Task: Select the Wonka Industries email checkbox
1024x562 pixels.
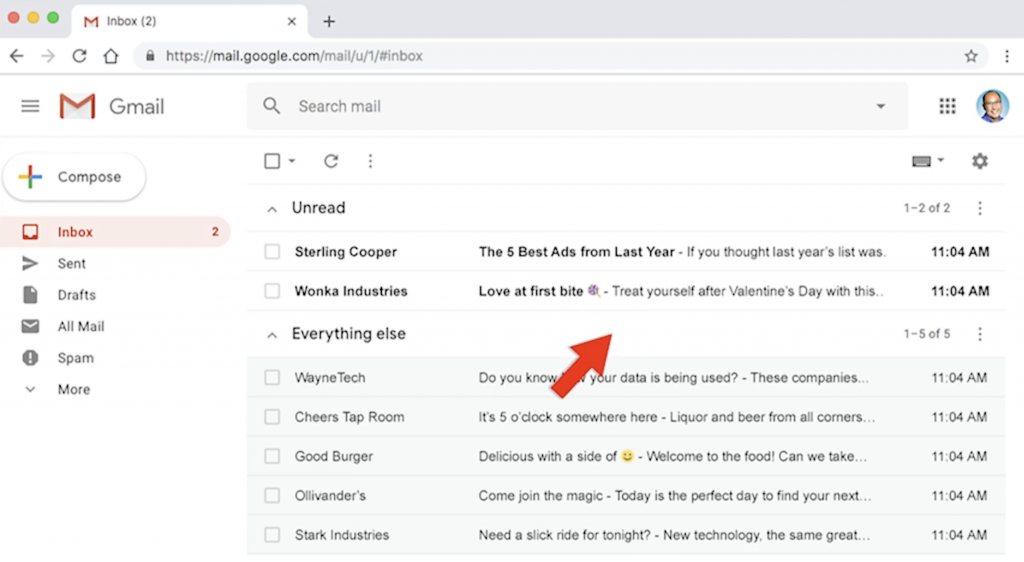Action: 272,291
